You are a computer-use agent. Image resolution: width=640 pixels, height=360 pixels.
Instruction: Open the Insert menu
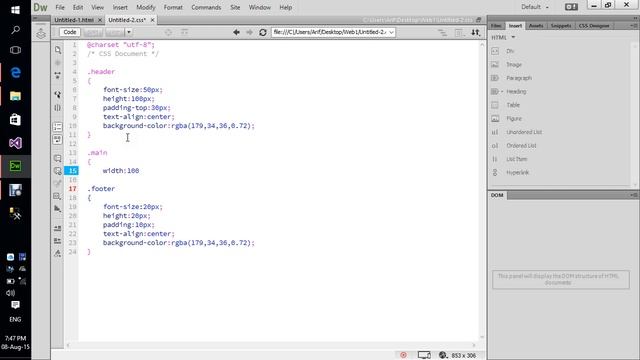[120, 7]
